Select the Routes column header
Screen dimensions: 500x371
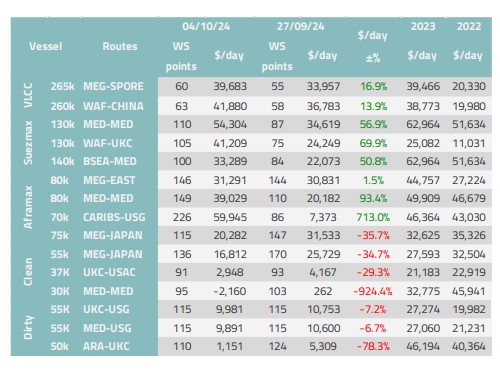[120, 46]
